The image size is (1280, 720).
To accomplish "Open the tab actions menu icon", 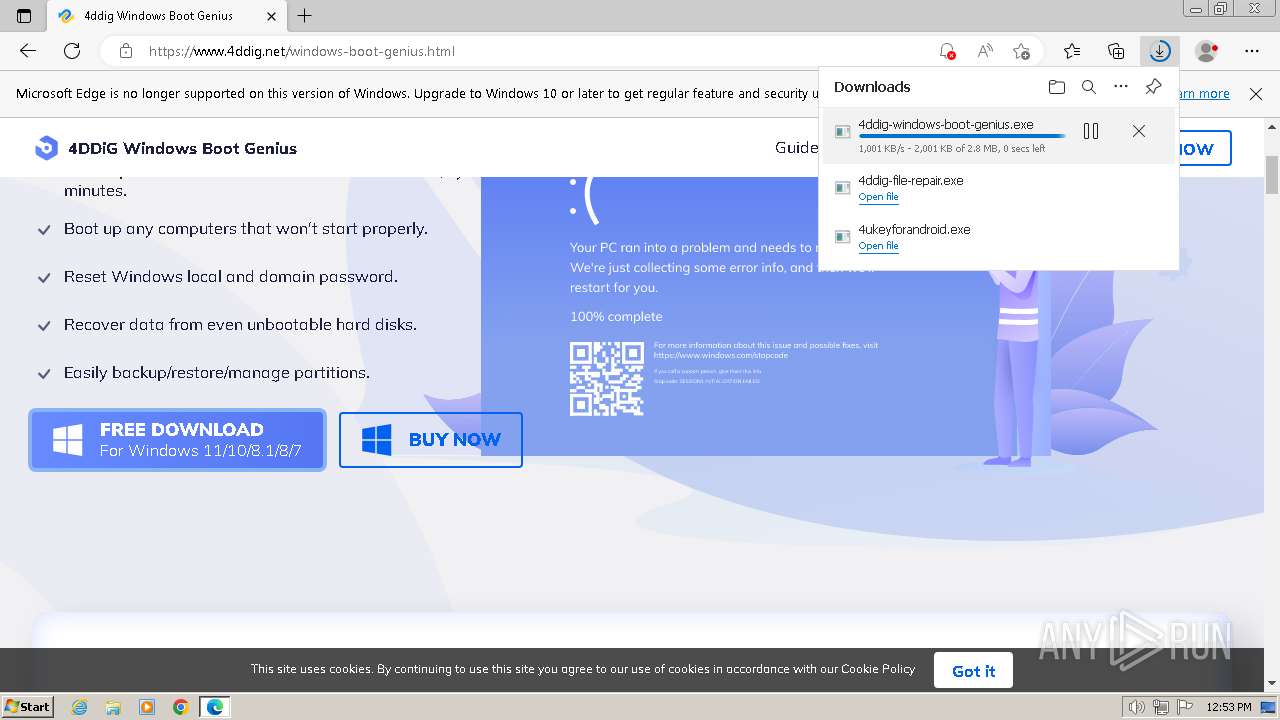I will pos(24,16).
